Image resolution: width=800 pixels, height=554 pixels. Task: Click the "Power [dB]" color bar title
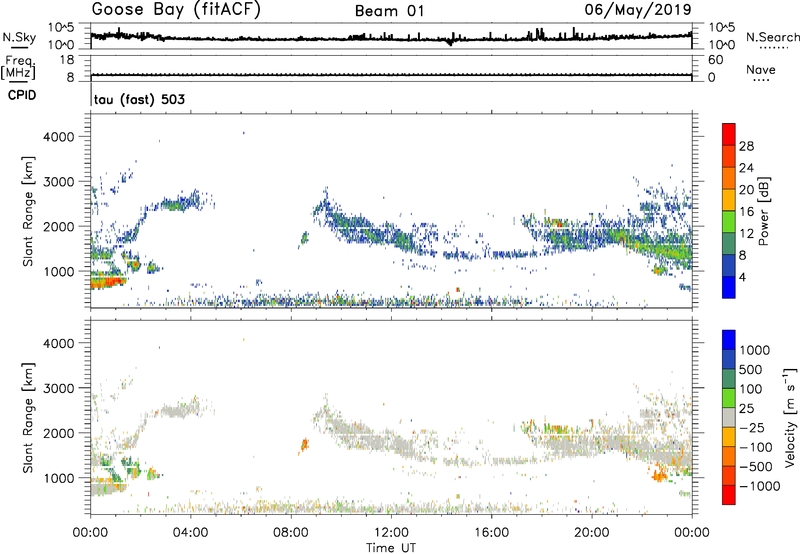click(763, 211)
